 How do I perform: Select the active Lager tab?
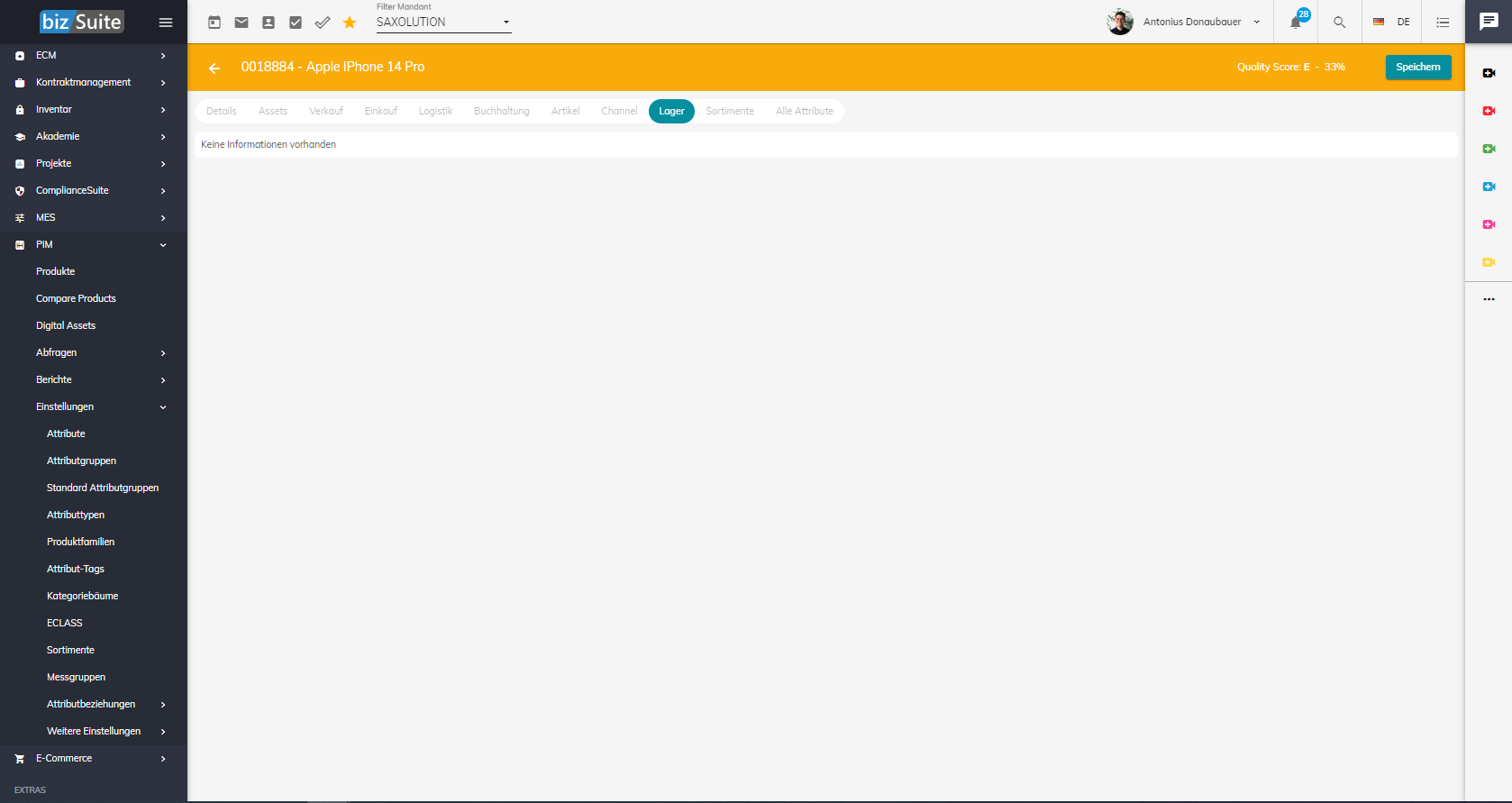click(671, 111)
